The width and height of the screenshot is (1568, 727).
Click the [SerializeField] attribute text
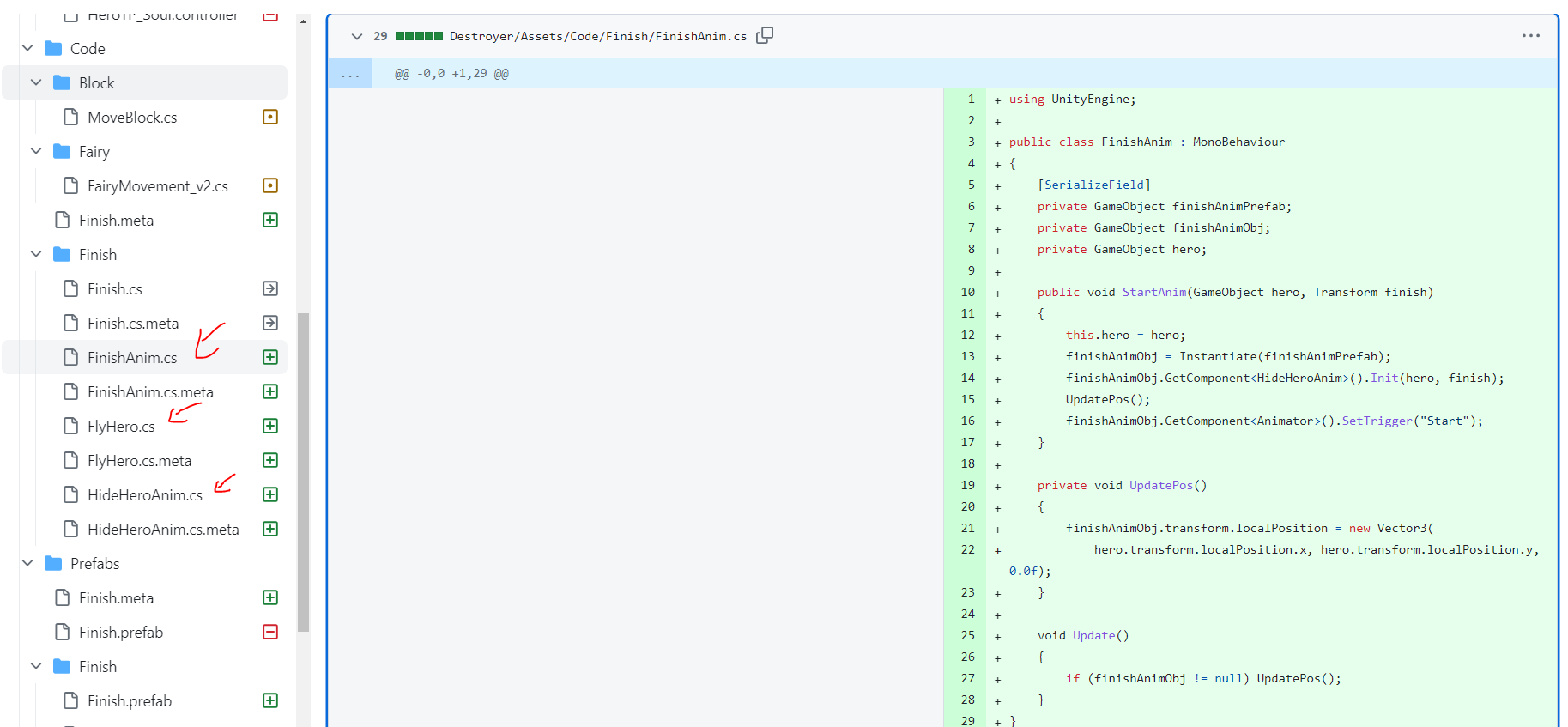pyautogui.click(x=1094, y=185)
